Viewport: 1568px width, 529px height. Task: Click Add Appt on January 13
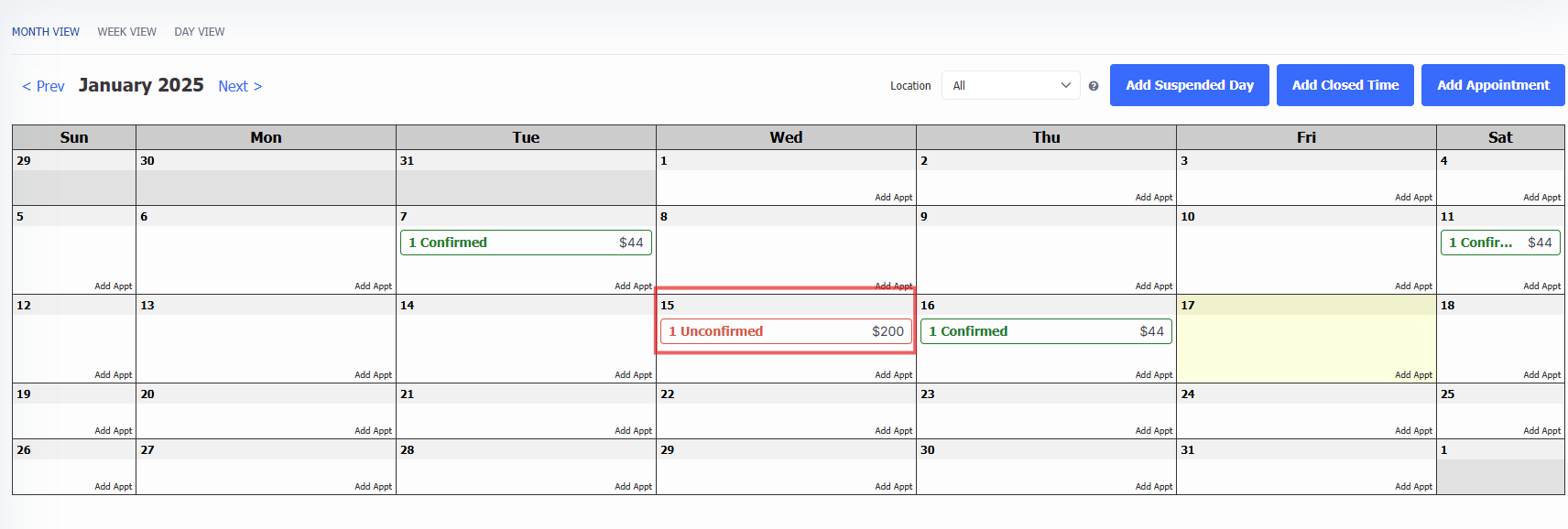(x=373, y=375)
